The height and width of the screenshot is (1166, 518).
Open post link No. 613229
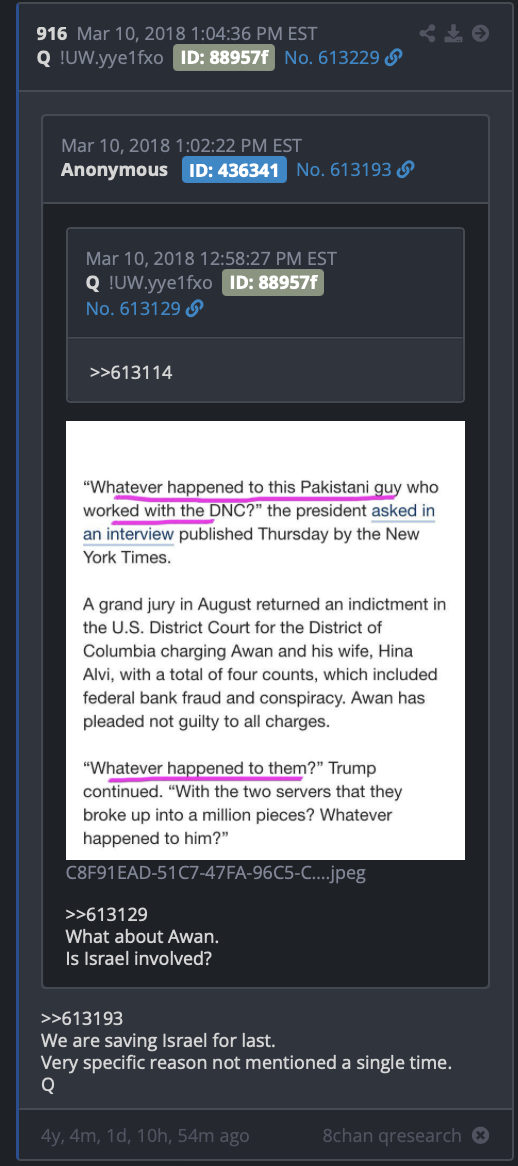click(x=333, y=57)
